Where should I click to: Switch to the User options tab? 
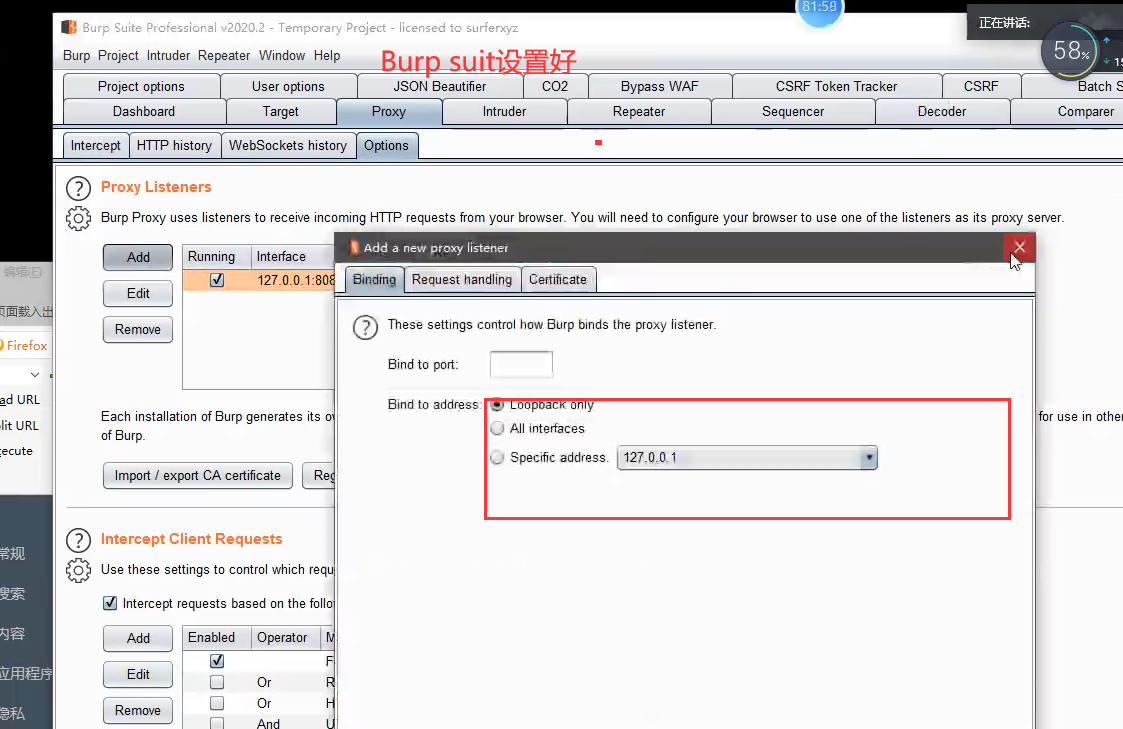288,86
